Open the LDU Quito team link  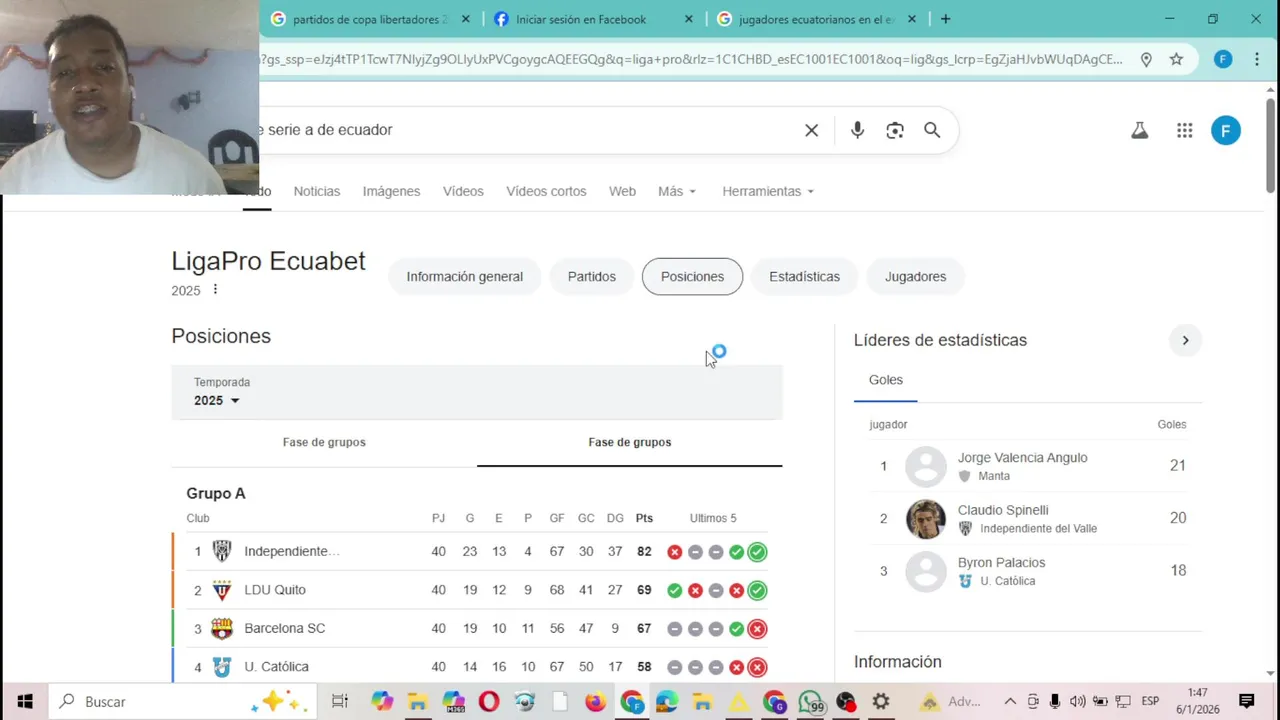275,590
